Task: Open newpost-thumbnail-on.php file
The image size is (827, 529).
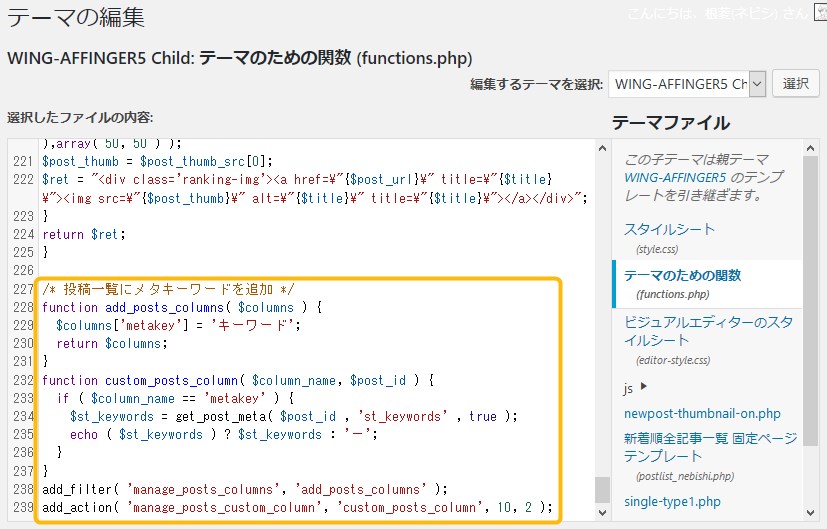Action: 702,413
